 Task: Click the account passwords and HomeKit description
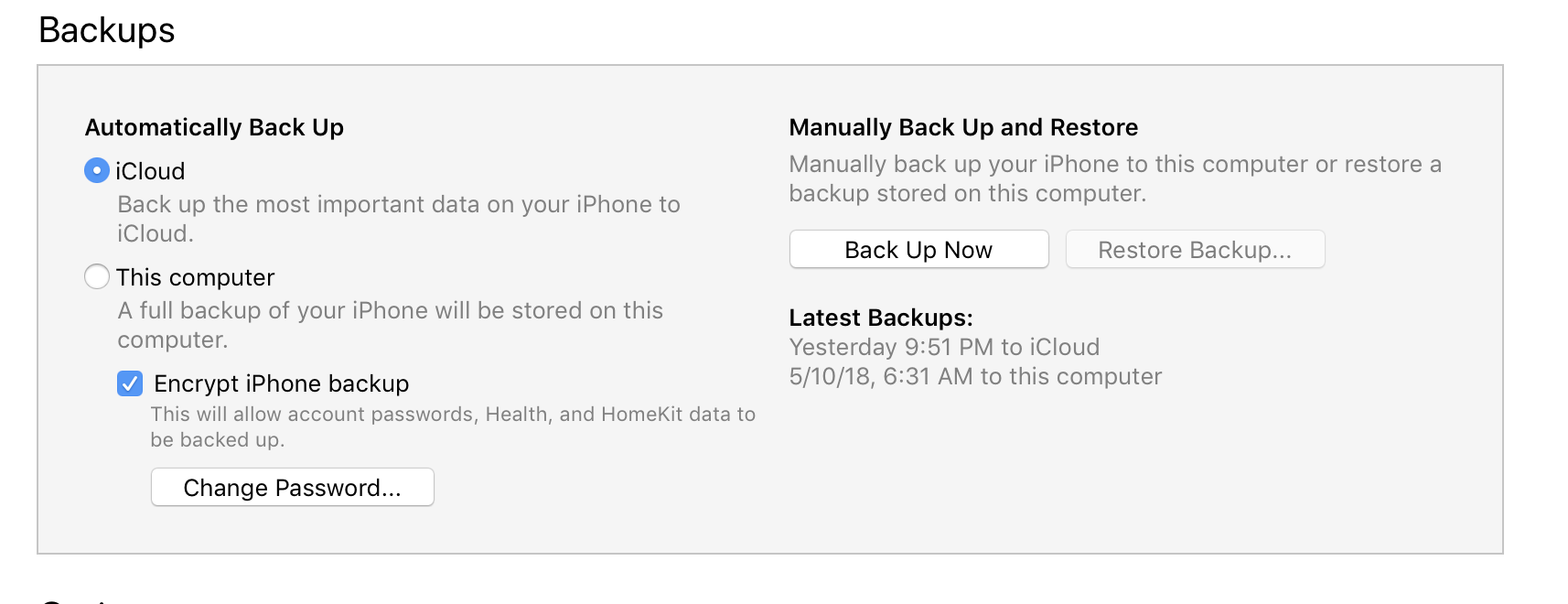coord(453,426)
